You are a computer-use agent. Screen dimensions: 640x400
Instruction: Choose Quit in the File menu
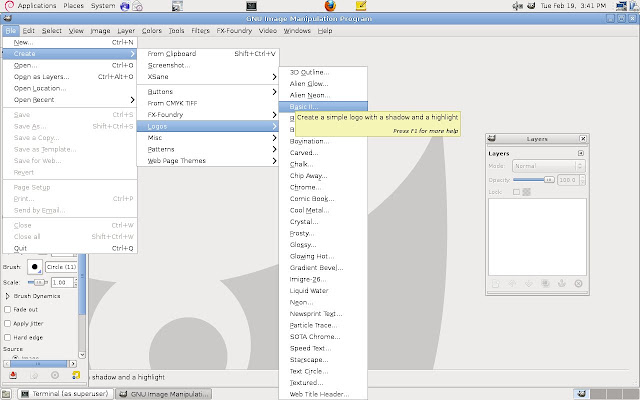click(70, 248)
